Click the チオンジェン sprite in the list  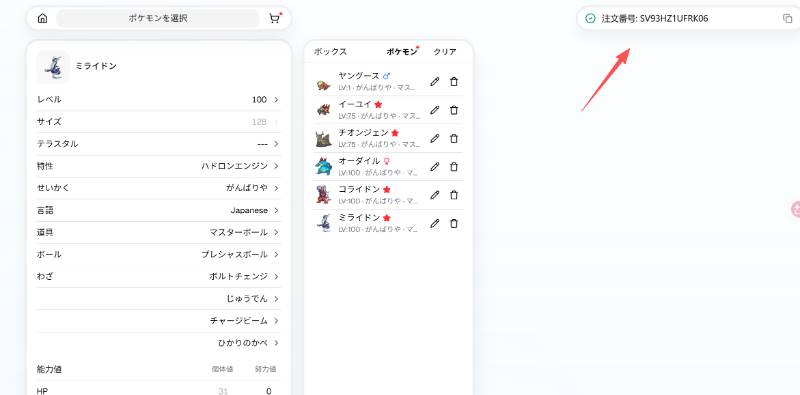[323, 138]
